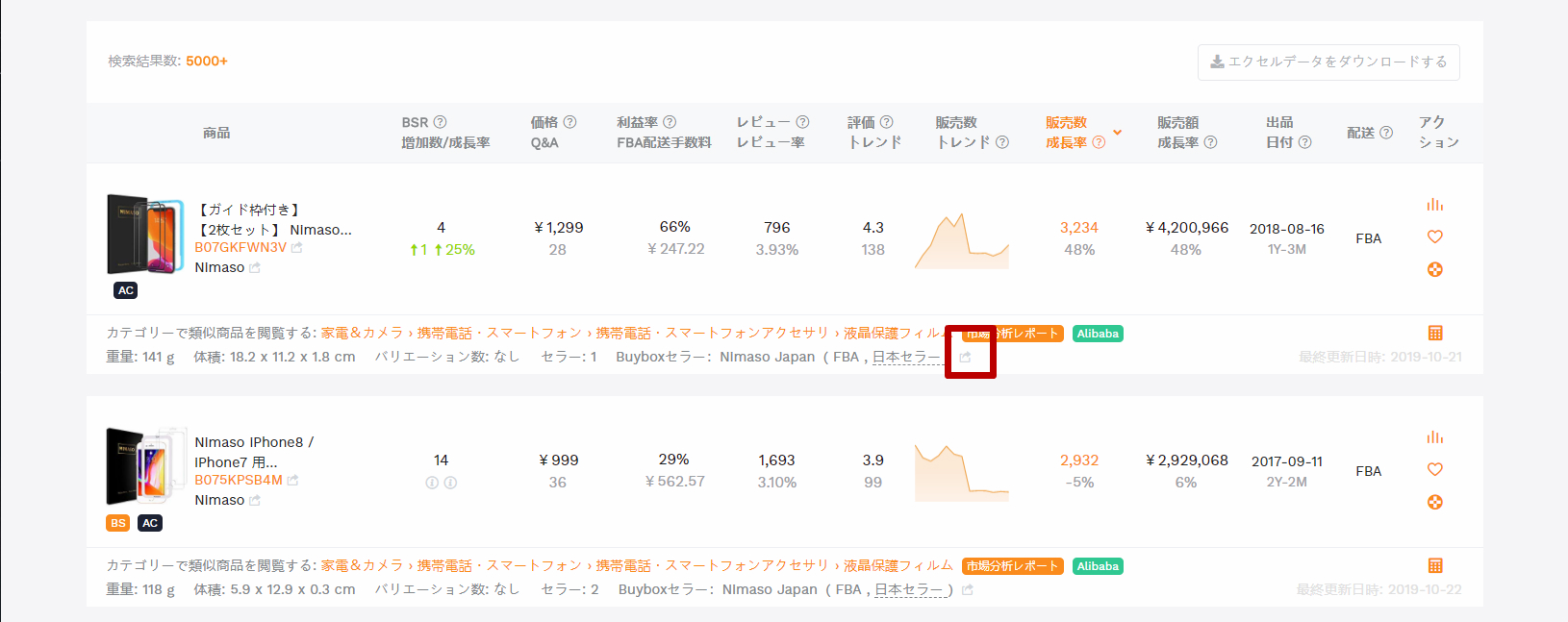Sort by the 価格 column header

tap(544, 122)
